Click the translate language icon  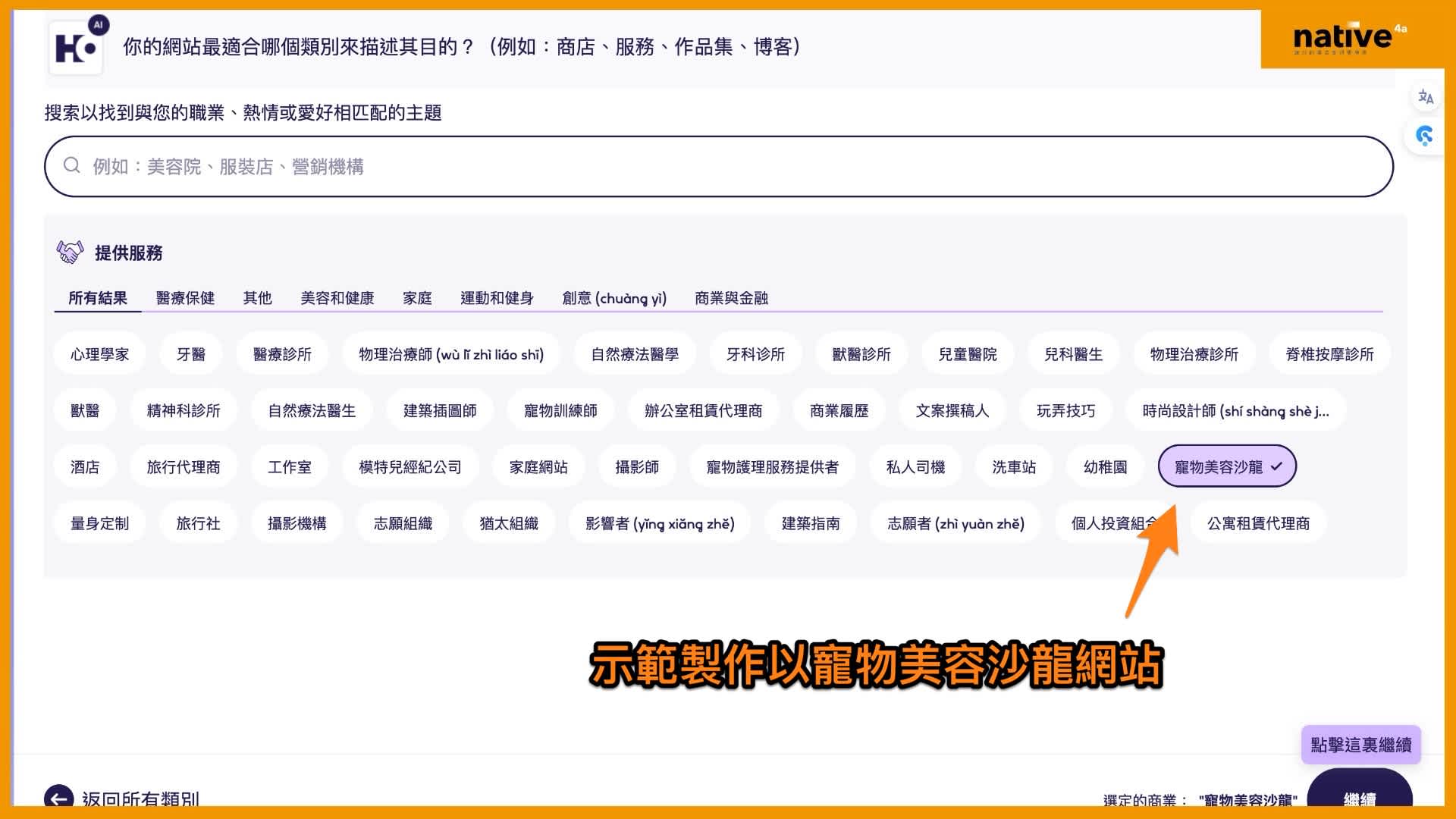(1425, 97)
